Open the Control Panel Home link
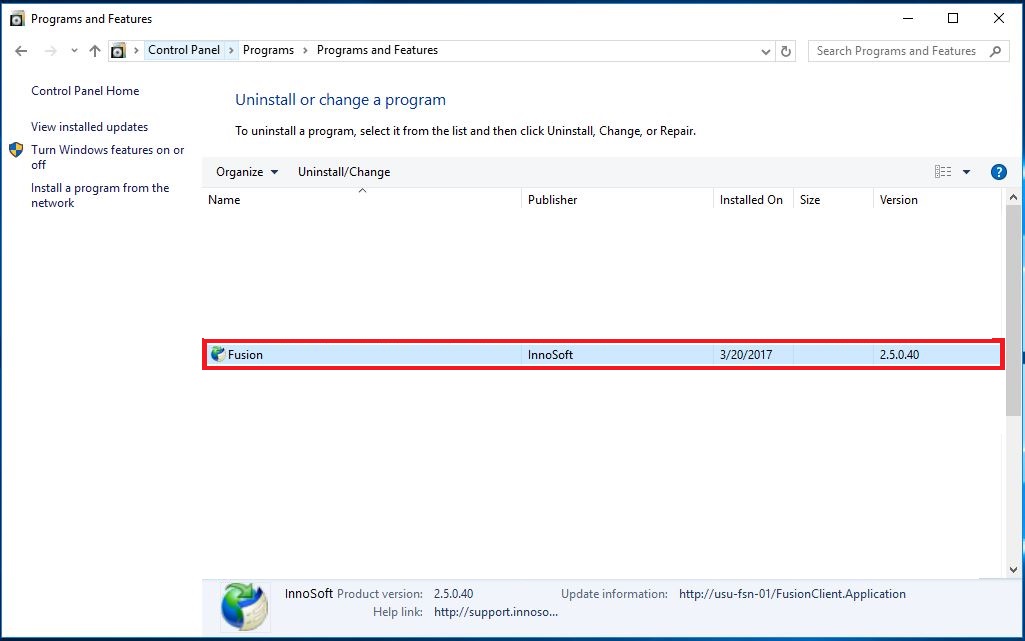1025x641 pixels. [85, 91]
